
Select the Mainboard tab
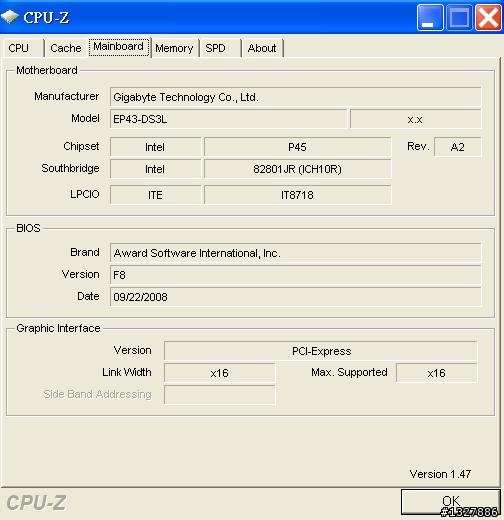pos(119,47)
